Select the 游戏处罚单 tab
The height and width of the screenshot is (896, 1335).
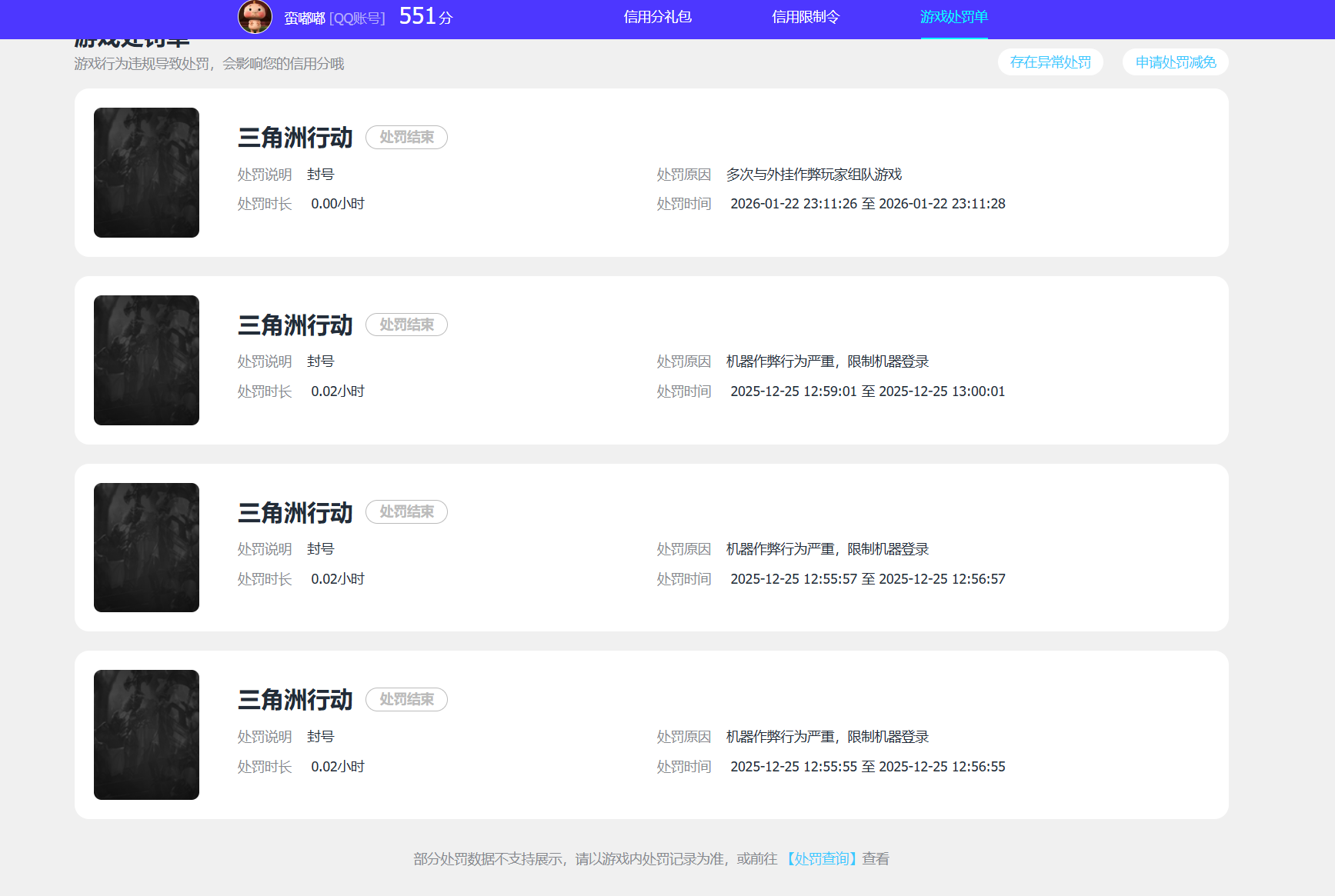(954, 17)
